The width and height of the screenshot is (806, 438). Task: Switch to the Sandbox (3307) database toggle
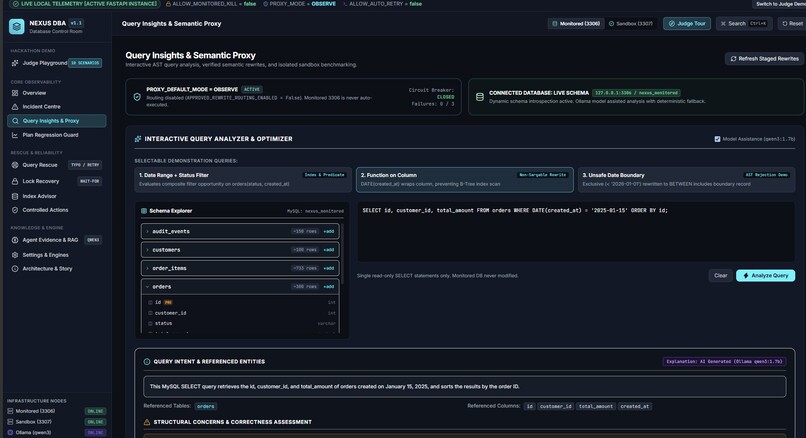point(631,24)
